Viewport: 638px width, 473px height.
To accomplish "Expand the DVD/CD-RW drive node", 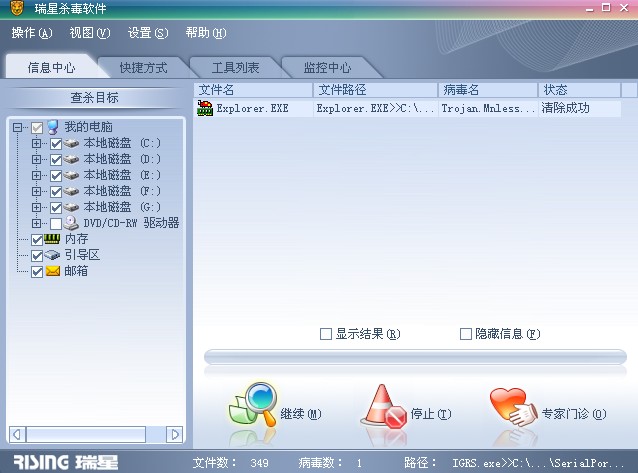I will pyautogui.click(x=36, y=223).
